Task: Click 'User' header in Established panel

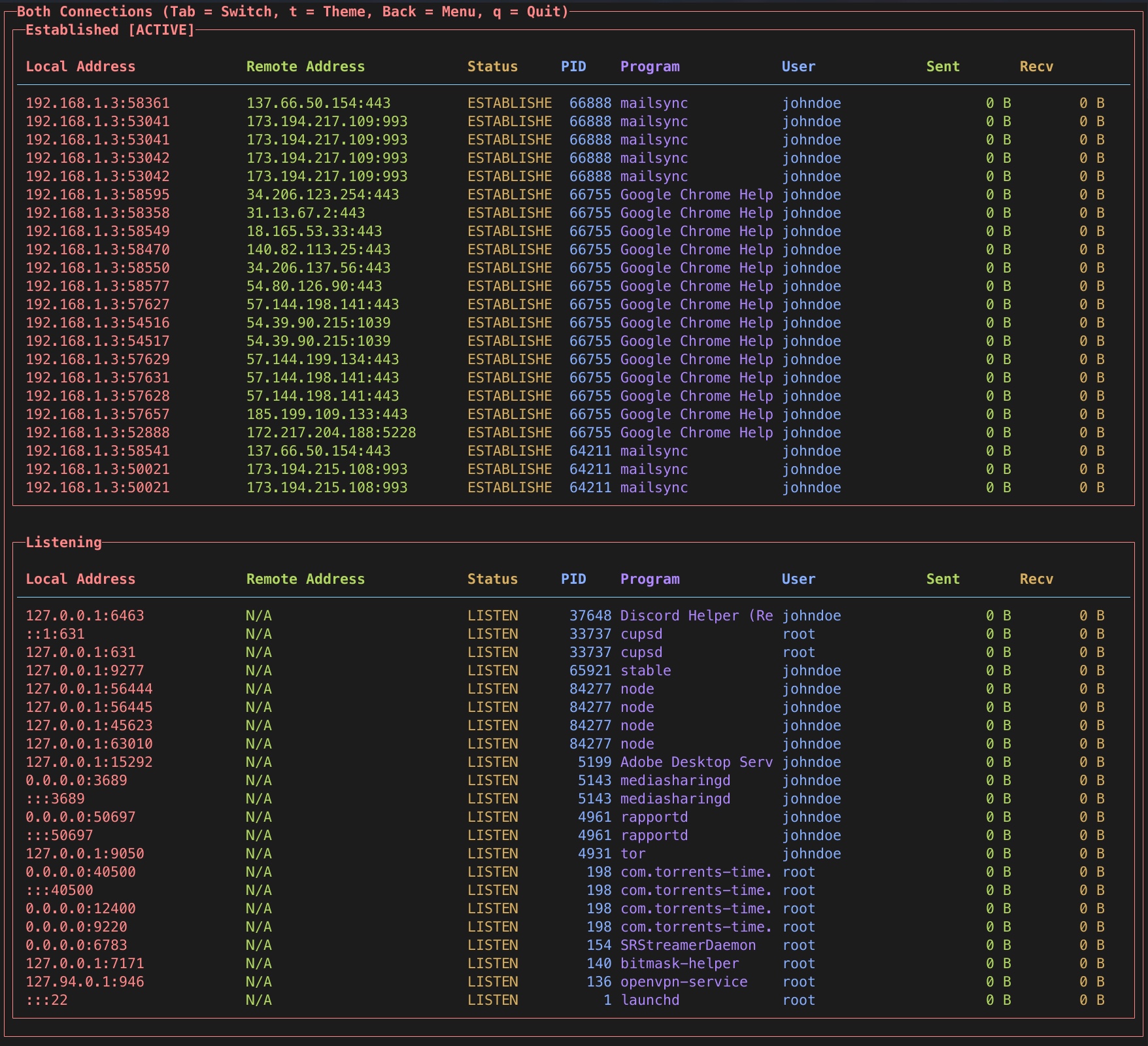Action: tap(798, 67)
